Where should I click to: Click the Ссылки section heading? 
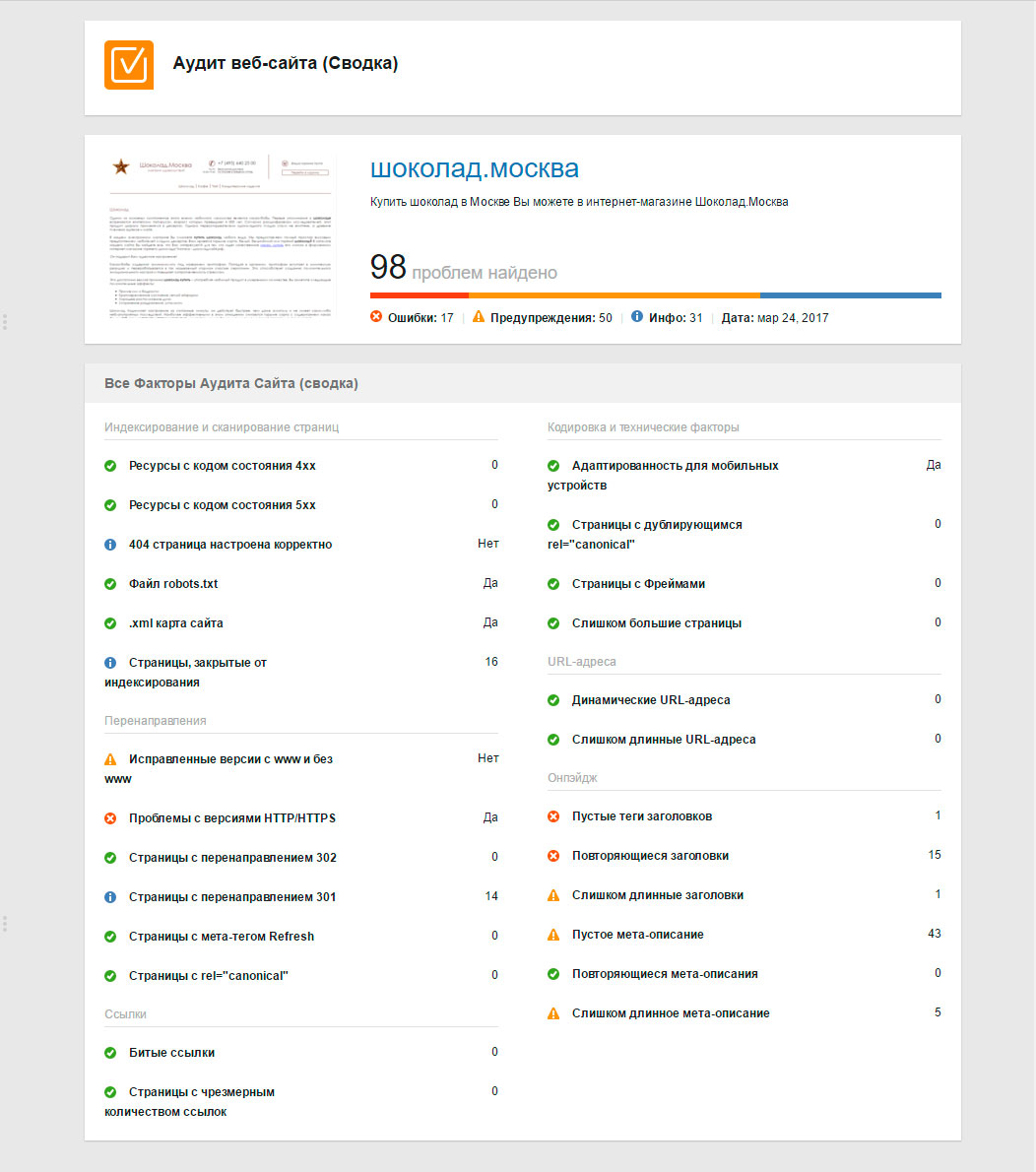tap(126, 1014)
